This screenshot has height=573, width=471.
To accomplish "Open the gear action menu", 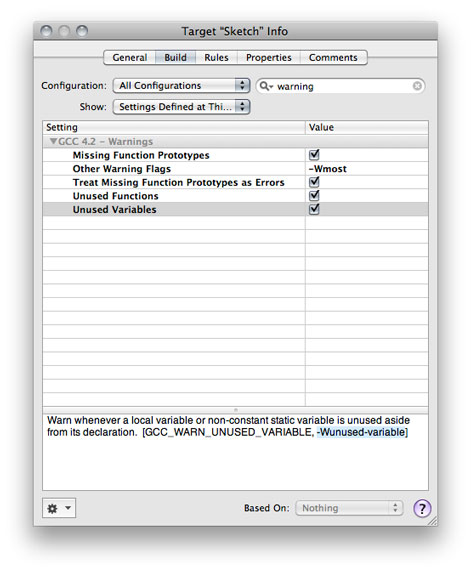I will (x=59, y=508).
